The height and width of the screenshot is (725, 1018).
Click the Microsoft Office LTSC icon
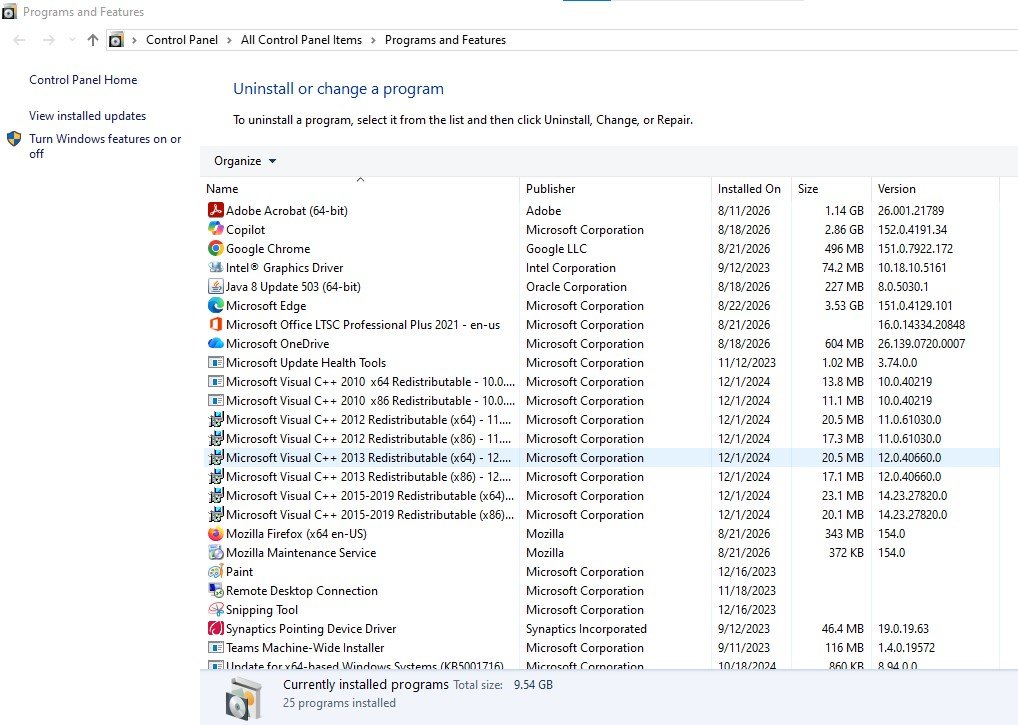coord(216,324)
